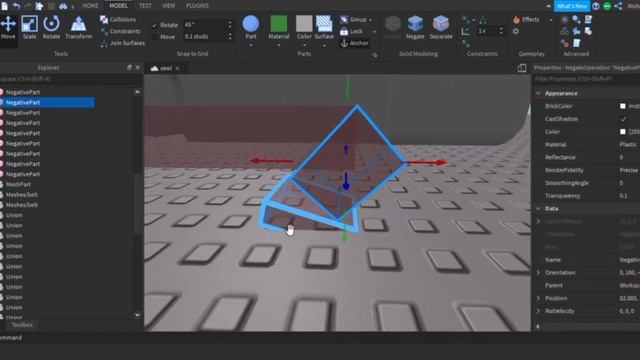Select the Rotate tool

[51, 27]
